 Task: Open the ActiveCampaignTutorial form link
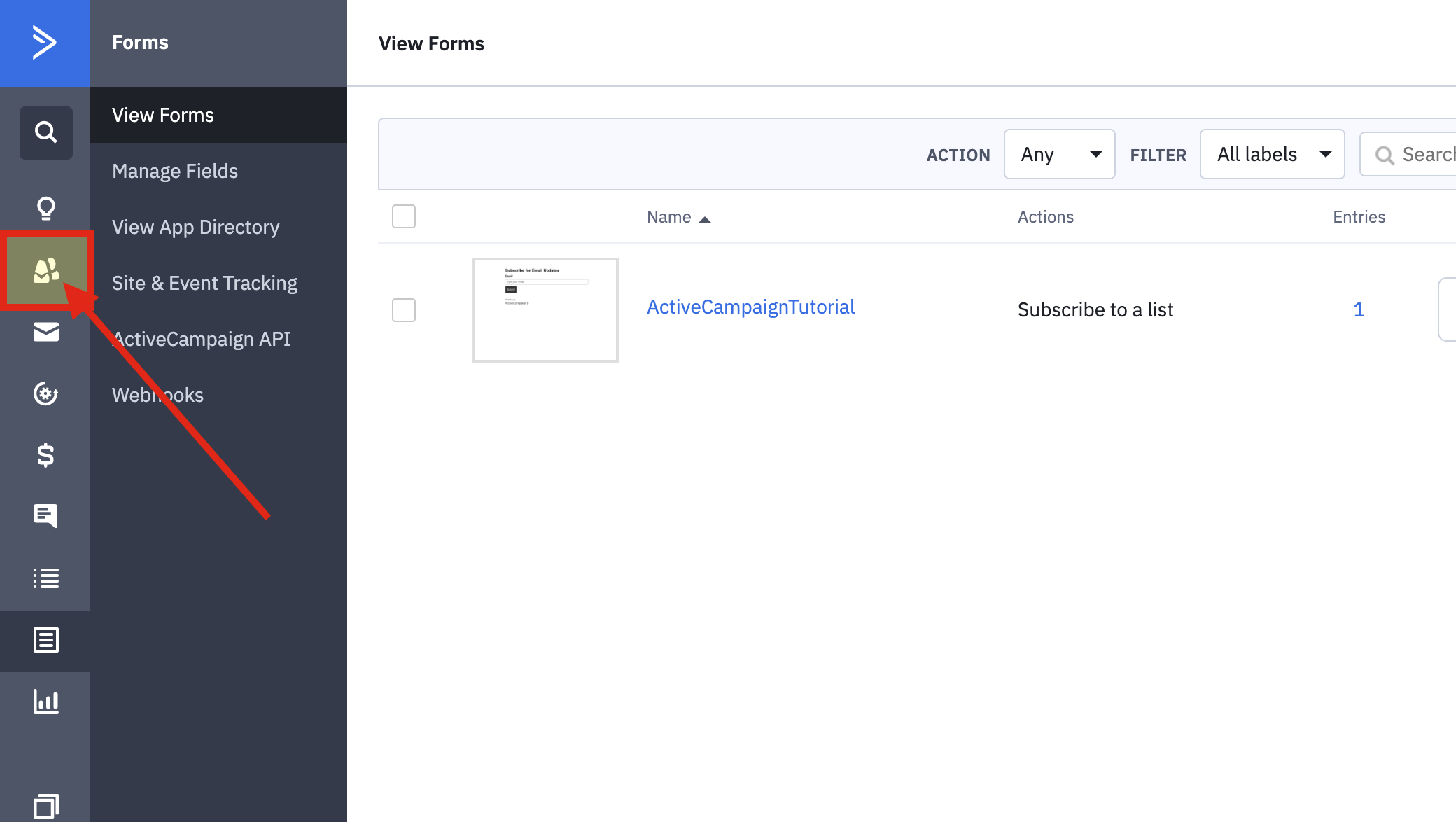pos(750,307)
